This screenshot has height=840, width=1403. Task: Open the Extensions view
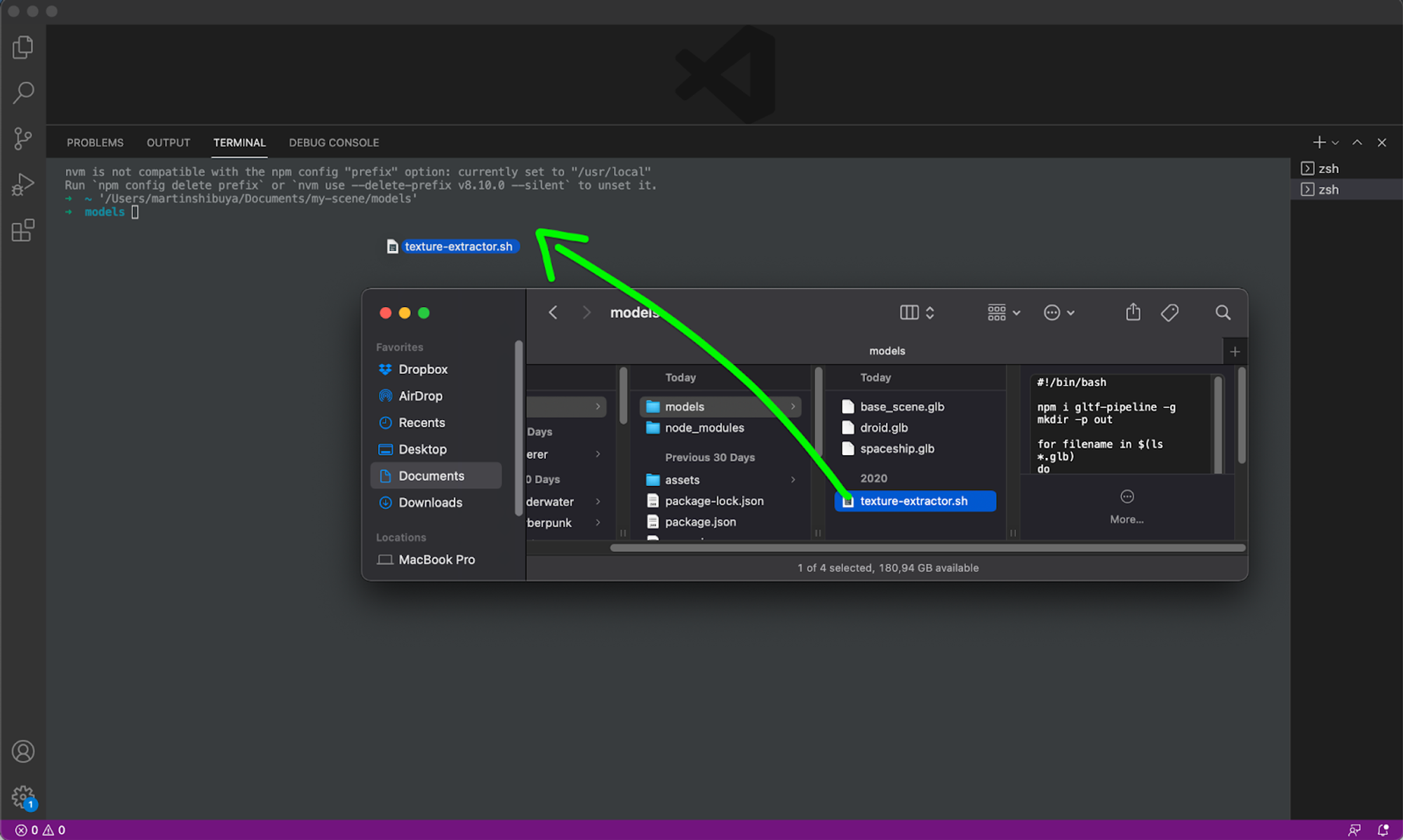click(x=23, y=230)
